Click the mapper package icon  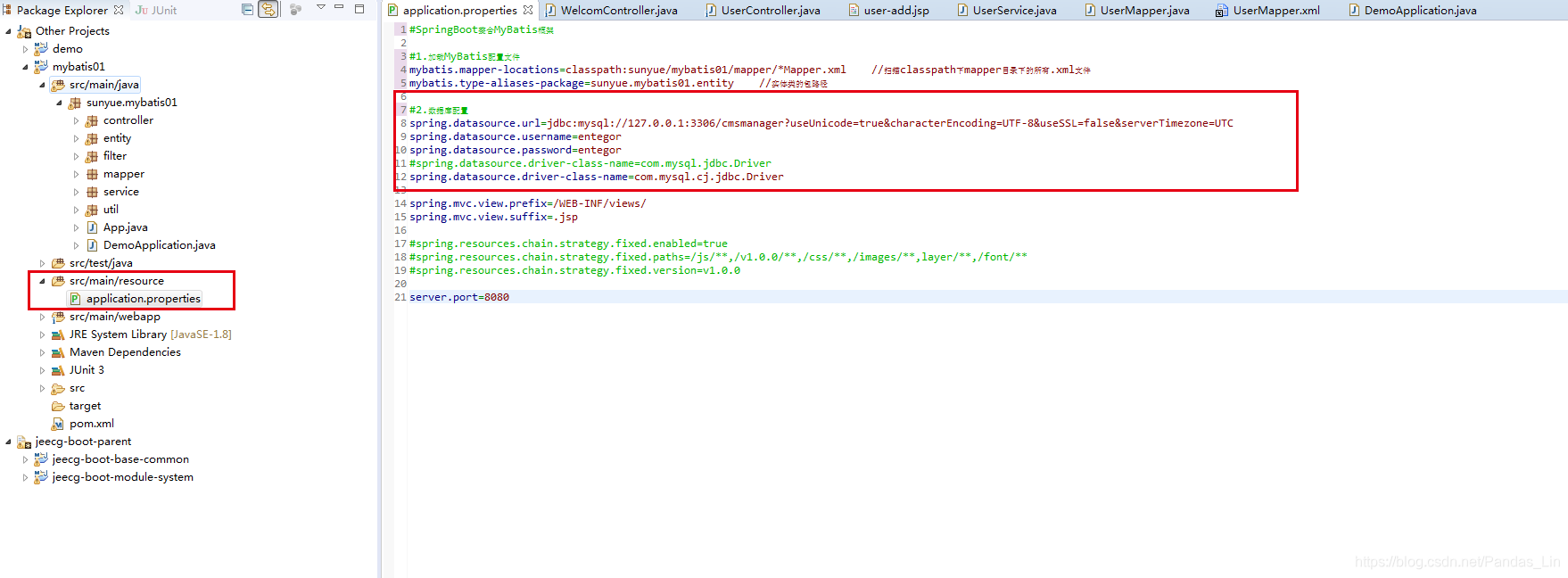pos(92,174)
